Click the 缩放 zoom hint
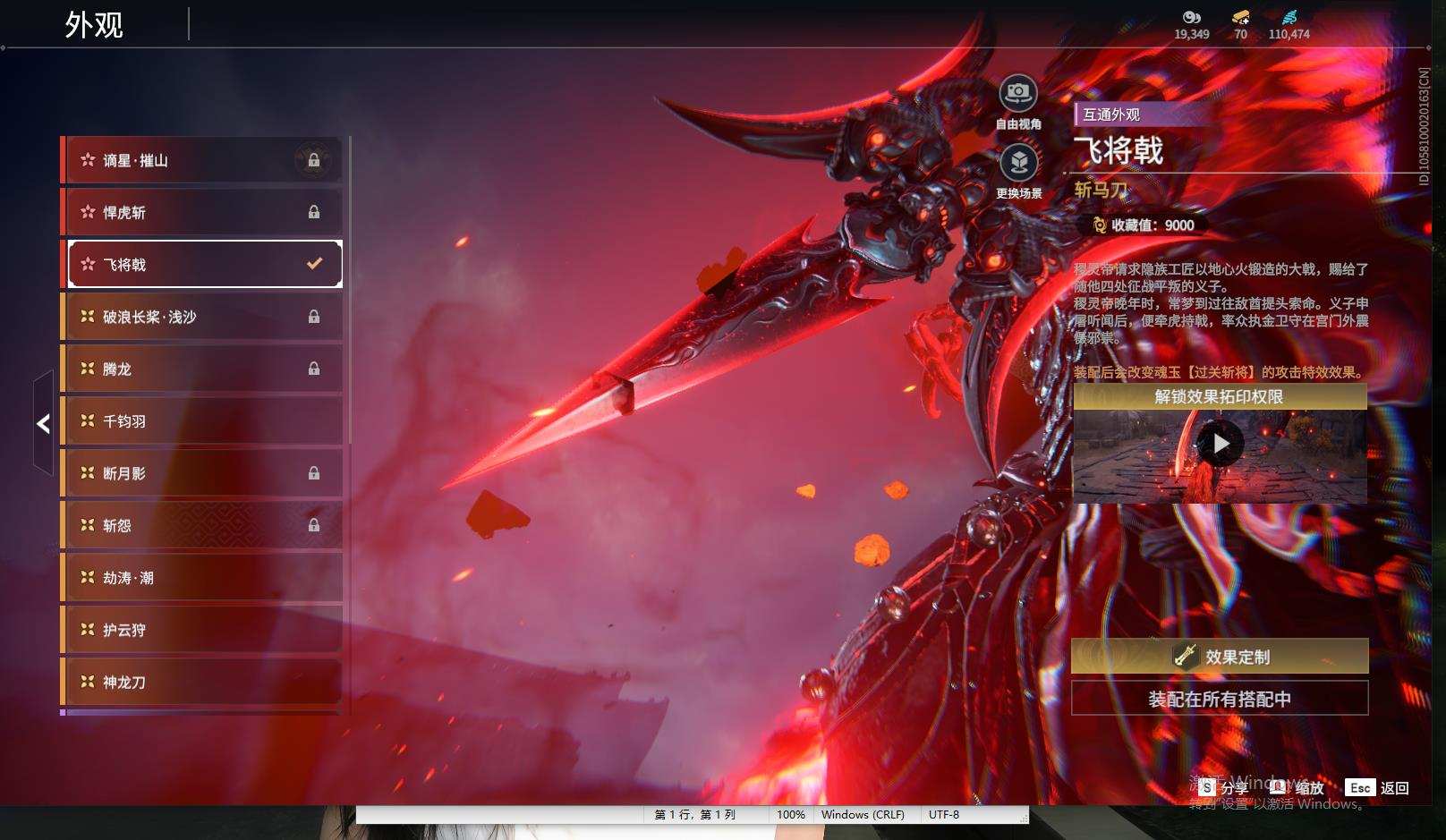The image size is (1446, 840). point(1297,787)
